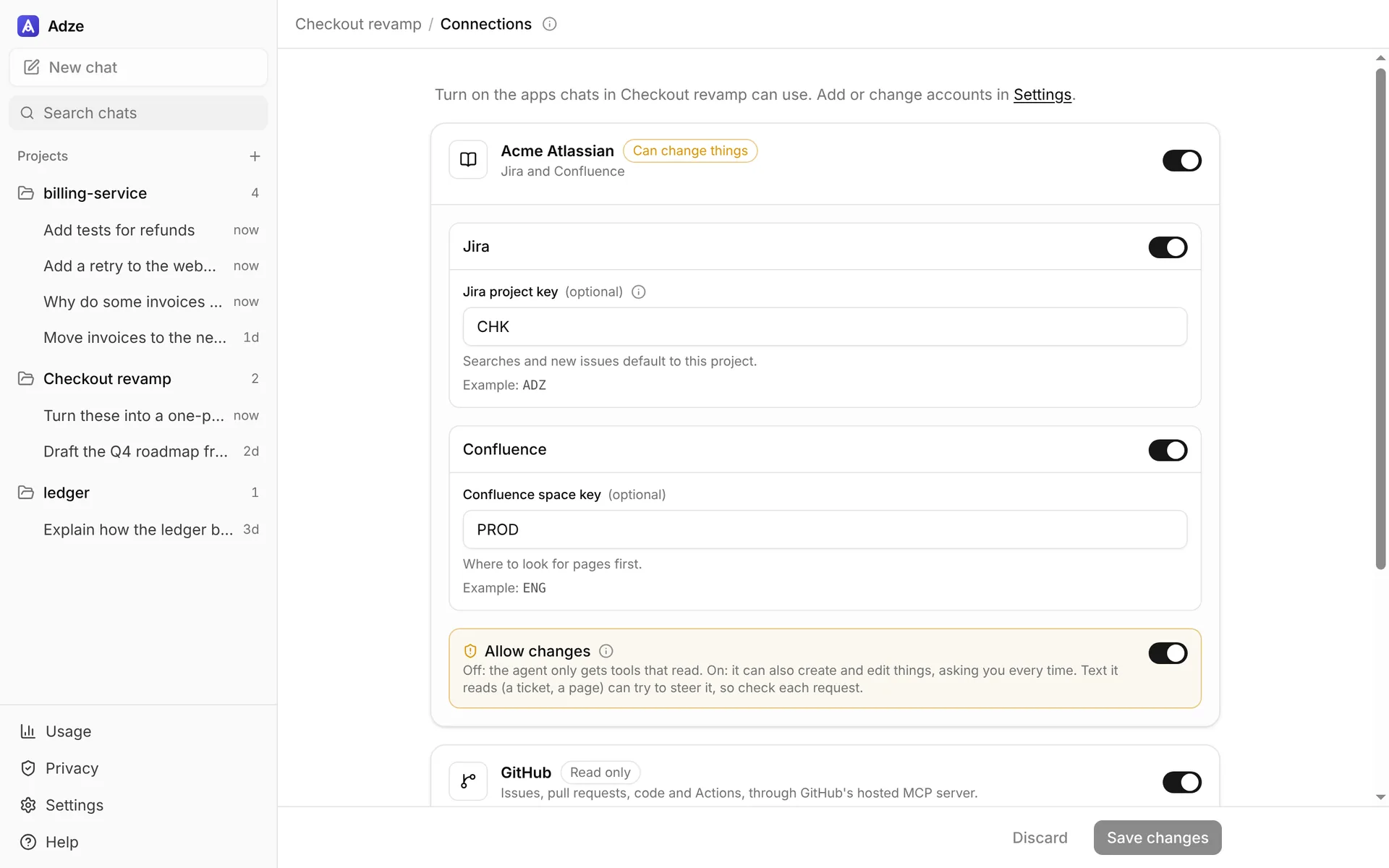This screenshot has width=1389, height=868.
Task: Open the Help menu item
Action: pyautogui.click(x=138, y=842)
